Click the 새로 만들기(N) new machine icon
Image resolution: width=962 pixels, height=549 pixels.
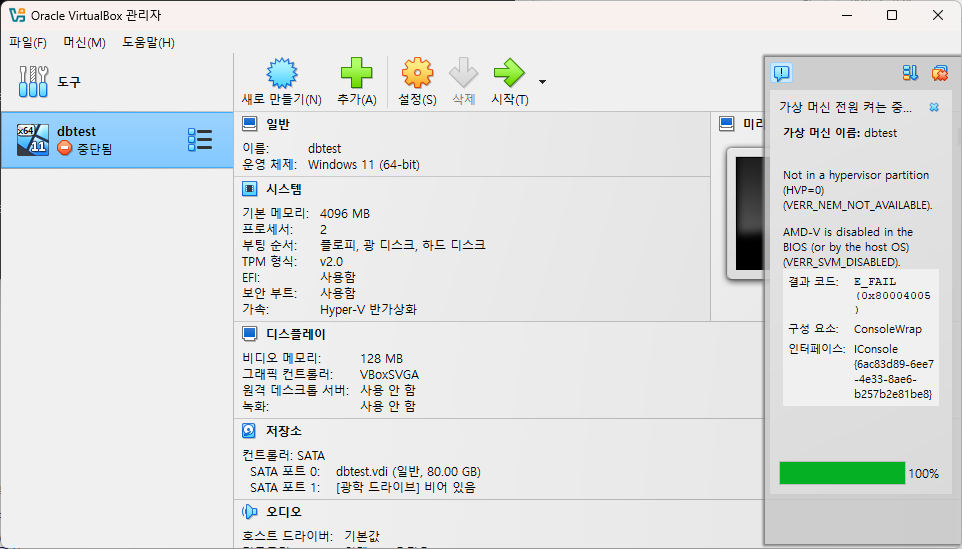pyautogui.click(x=282, y=73)
